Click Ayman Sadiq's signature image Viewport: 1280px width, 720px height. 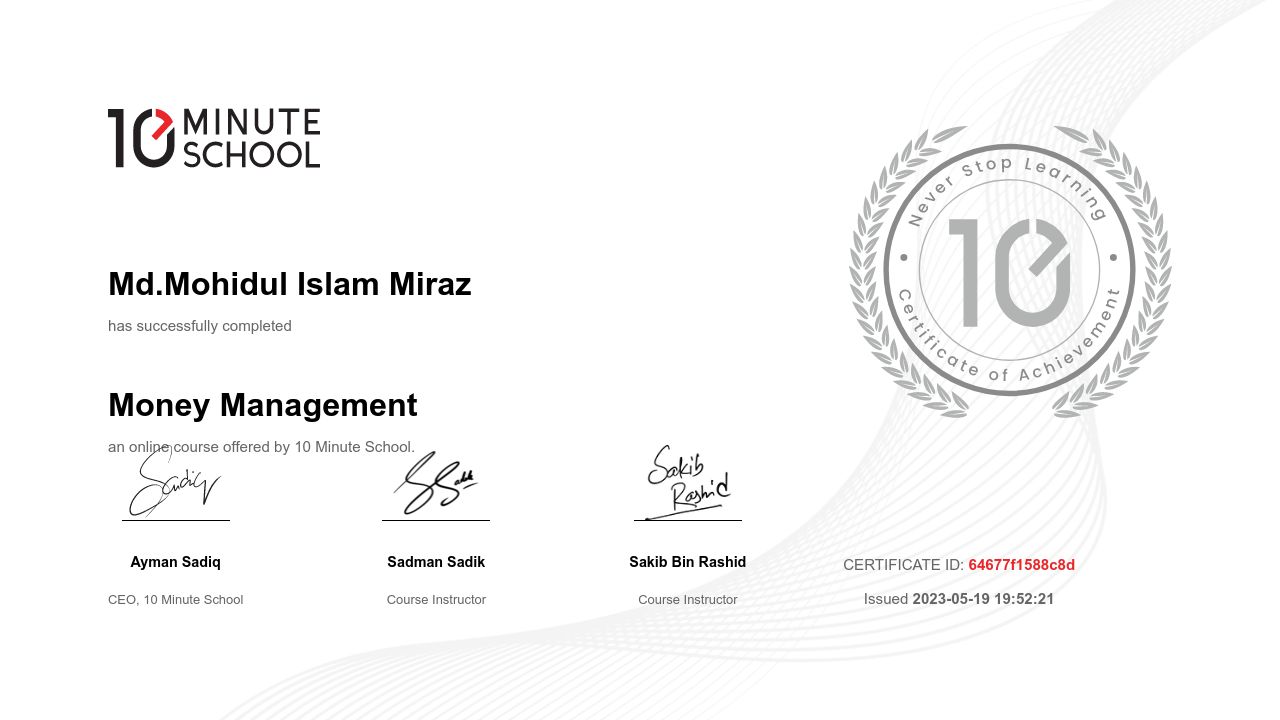(176, 482)
